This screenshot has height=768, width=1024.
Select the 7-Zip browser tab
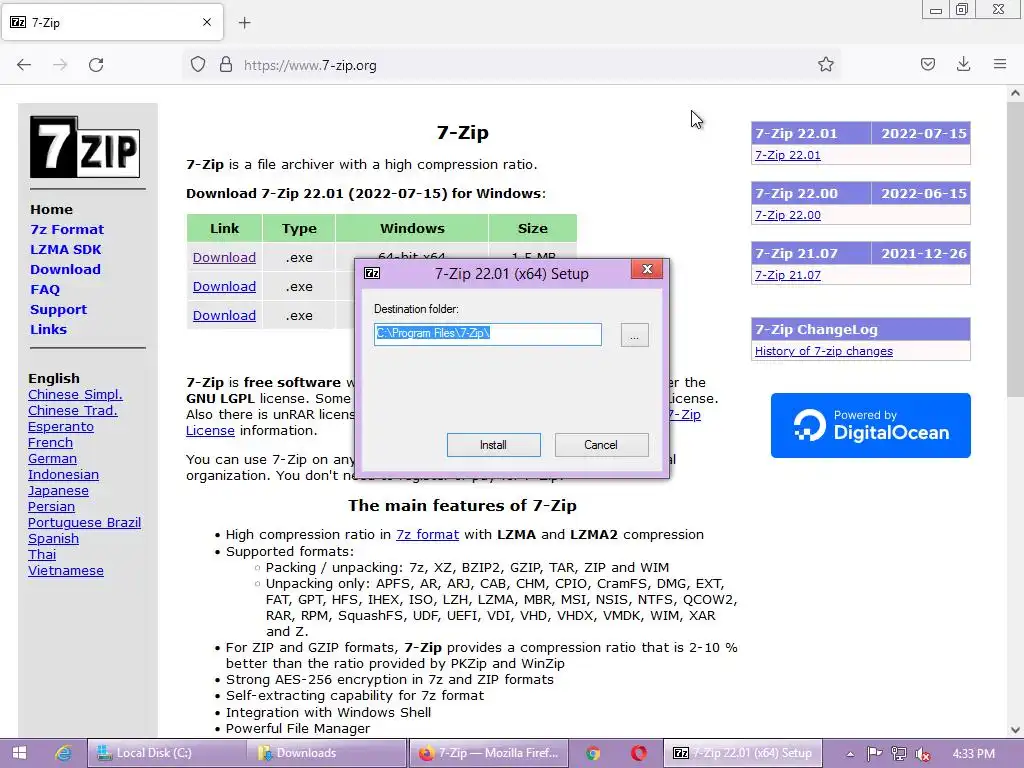pyautogui.click(x=112, y=22)
